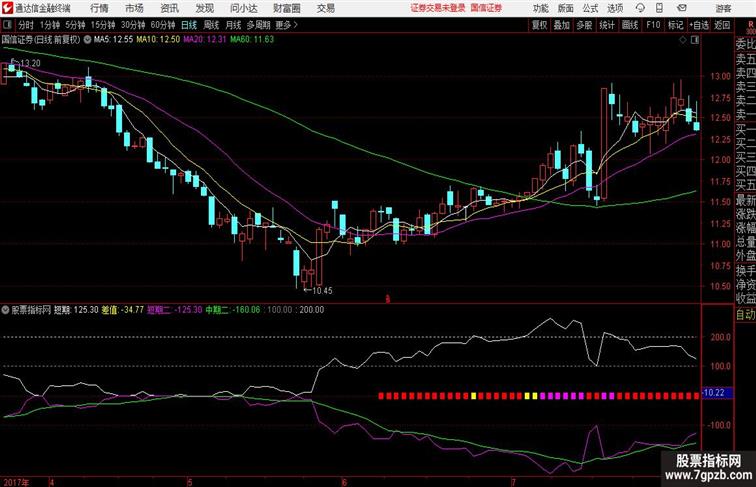
Task: Click the 画线 drawing button
Action: pos(630,25)
